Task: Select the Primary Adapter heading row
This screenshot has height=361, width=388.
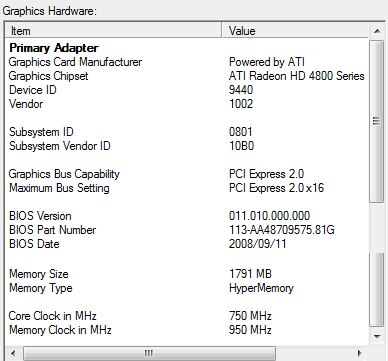Action: click(x=187, y=48)
